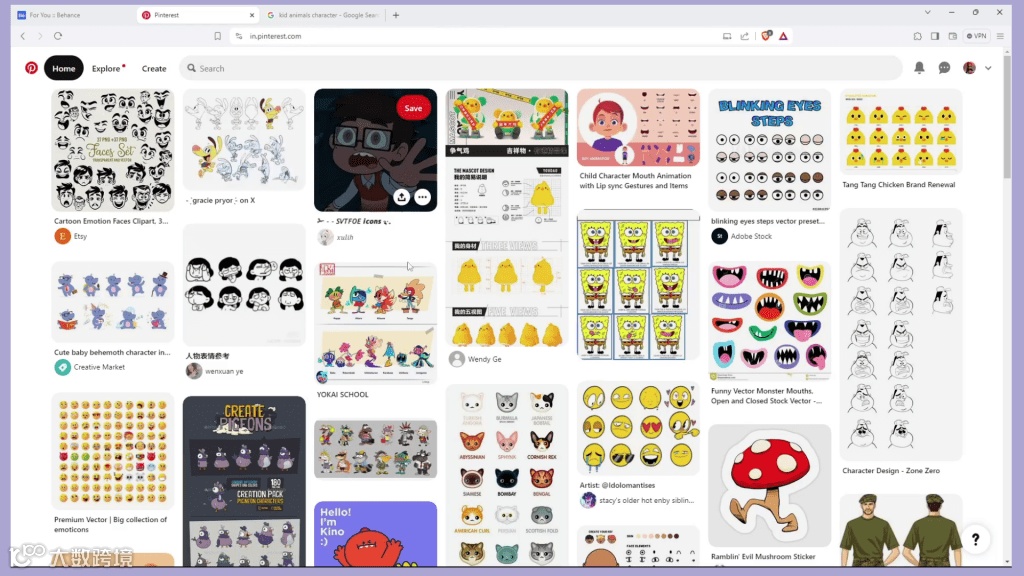
Task: Reload the current page
Action: click(x=58, y=36)
